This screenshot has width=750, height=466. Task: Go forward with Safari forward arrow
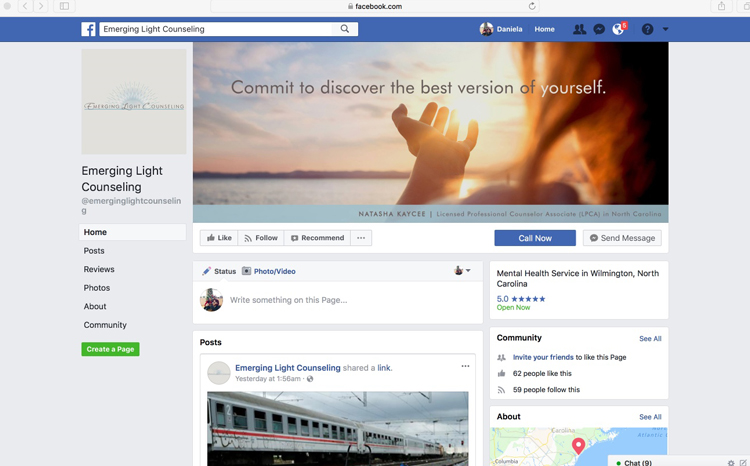41,6
